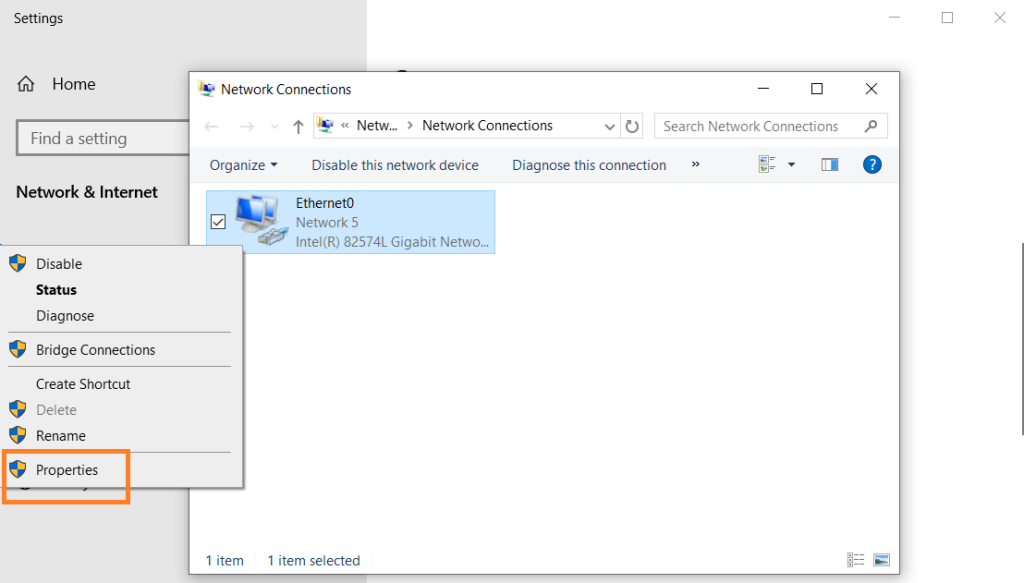This screenshot has width=1024, height=583.
Task: Go up one folder level arrow
Action: pyautogui.click(x=298, y=126)
